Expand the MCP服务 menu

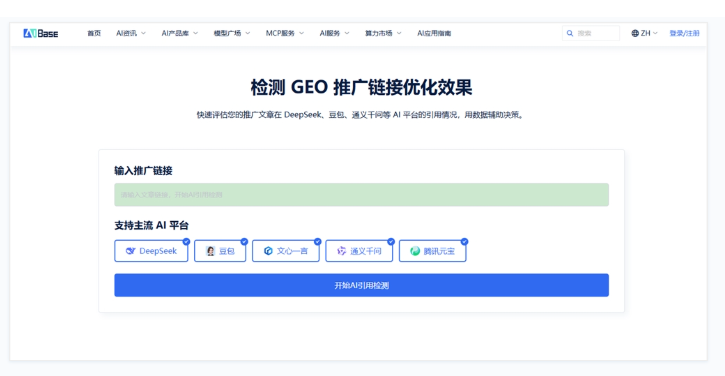(285, 33)
